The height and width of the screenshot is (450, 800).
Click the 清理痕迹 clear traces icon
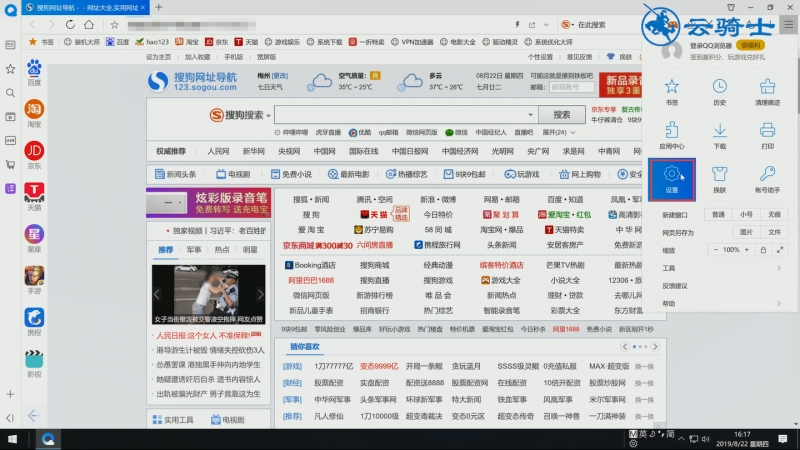coord(767,91)
